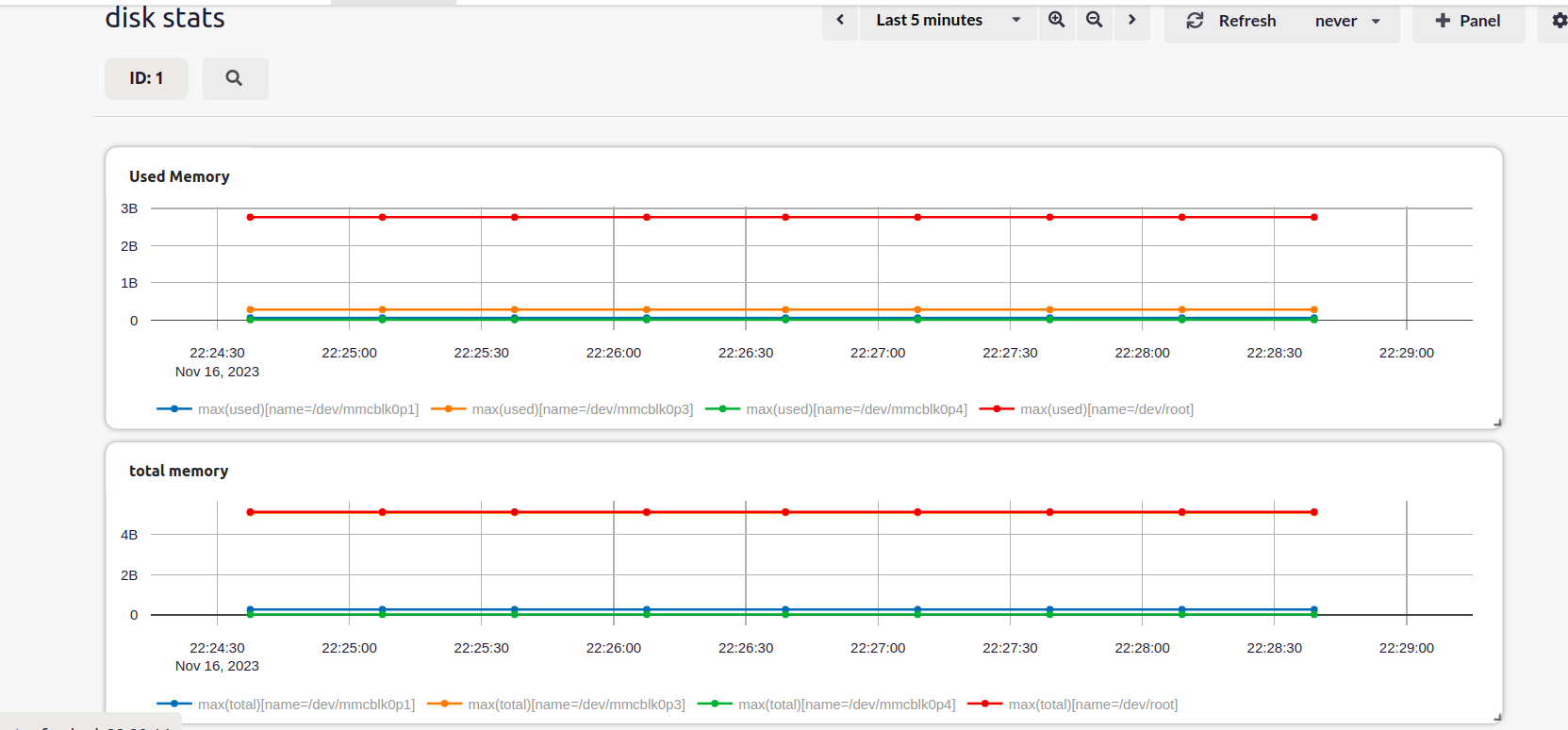
Task: Zoom out on time range magnifier icon
Action: [1095, 20]
